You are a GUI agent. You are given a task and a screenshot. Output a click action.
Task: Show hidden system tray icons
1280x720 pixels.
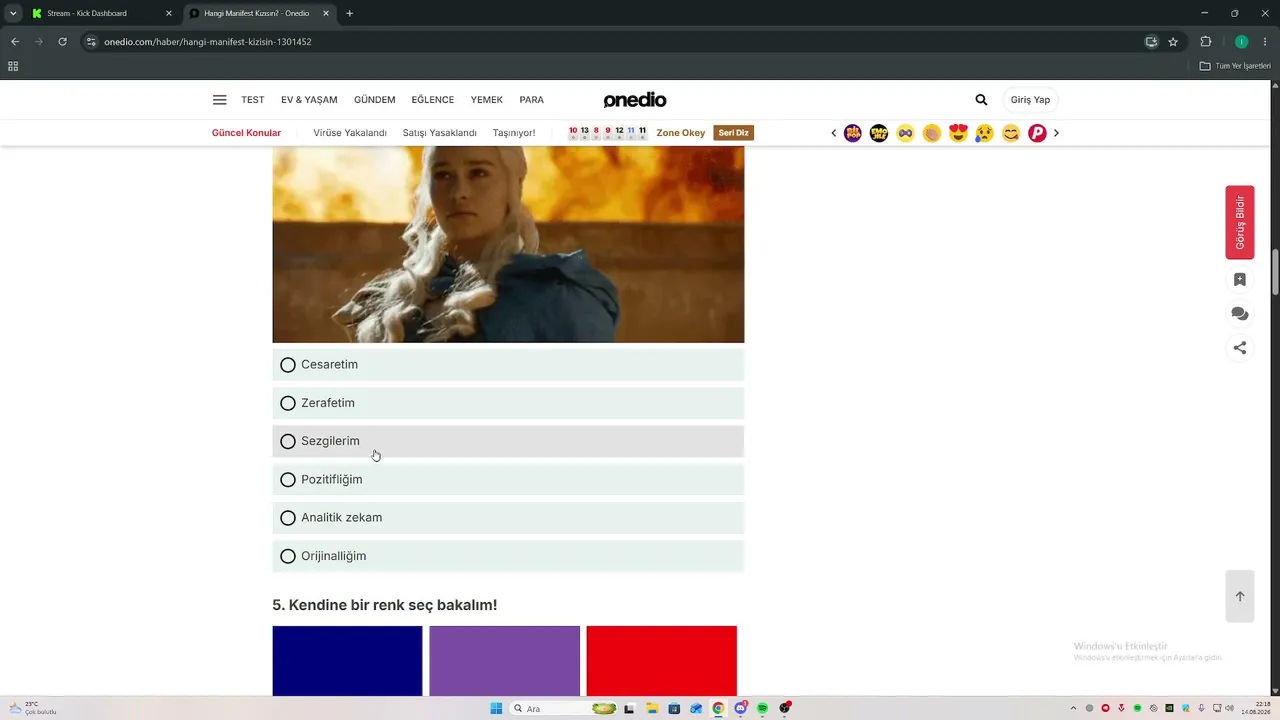click(1073, 708)
